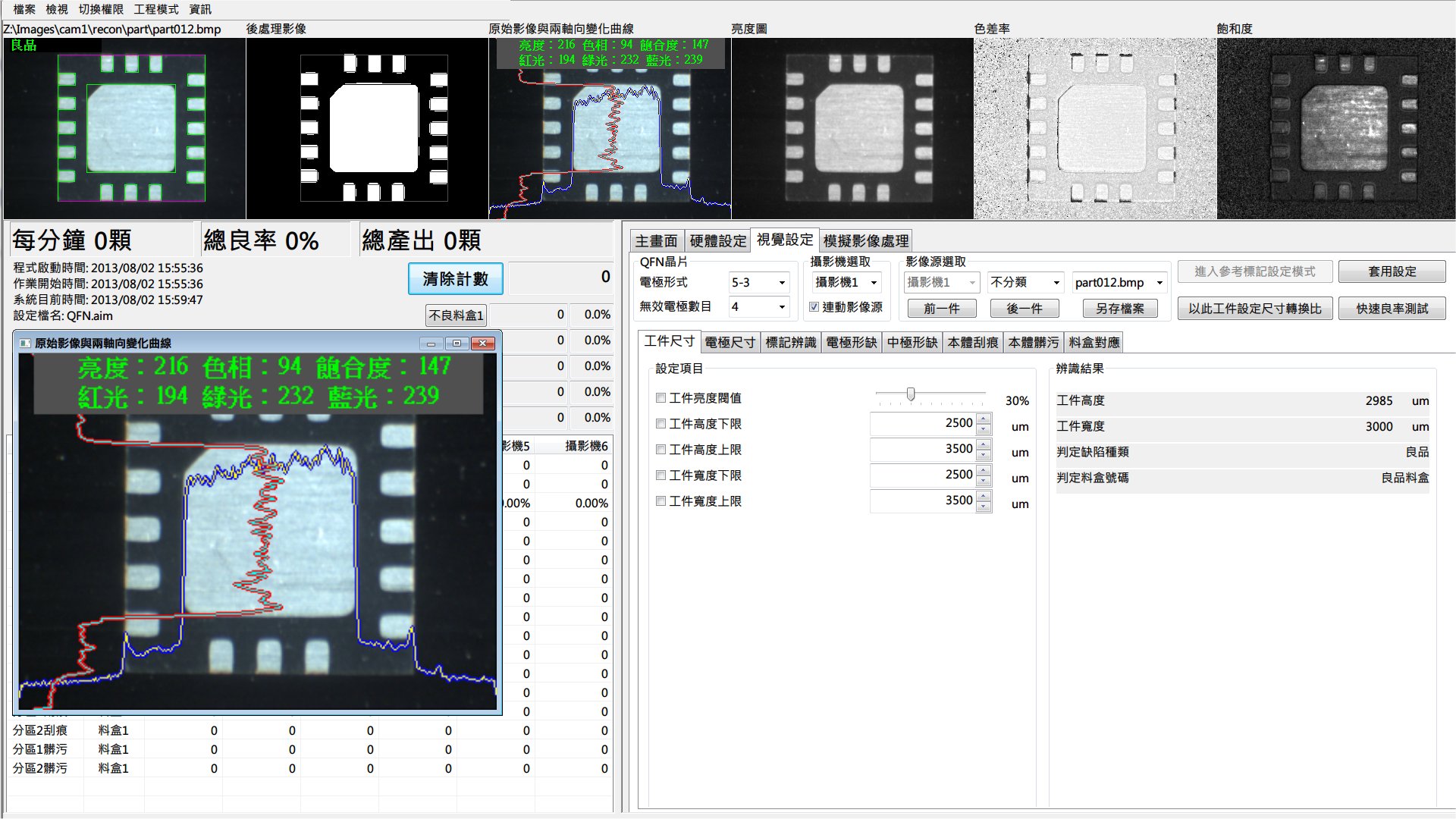Screen dimensions: 1456x819
Task: Increase 工件寬度下限 value with up arrow
Action: click(x=984, y=470)
